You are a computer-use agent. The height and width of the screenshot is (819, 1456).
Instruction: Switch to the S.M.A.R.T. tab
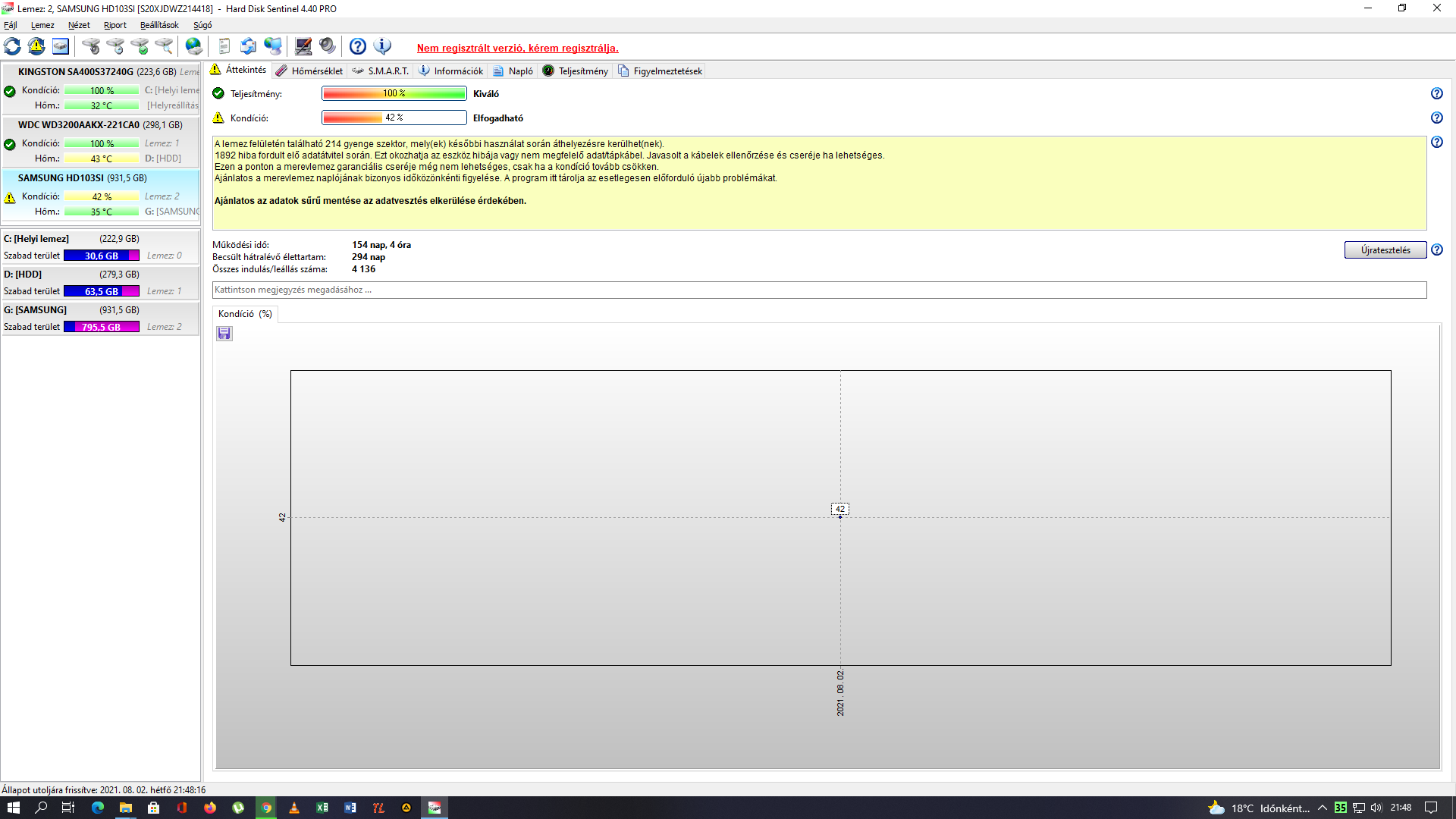tap(381, 71)
